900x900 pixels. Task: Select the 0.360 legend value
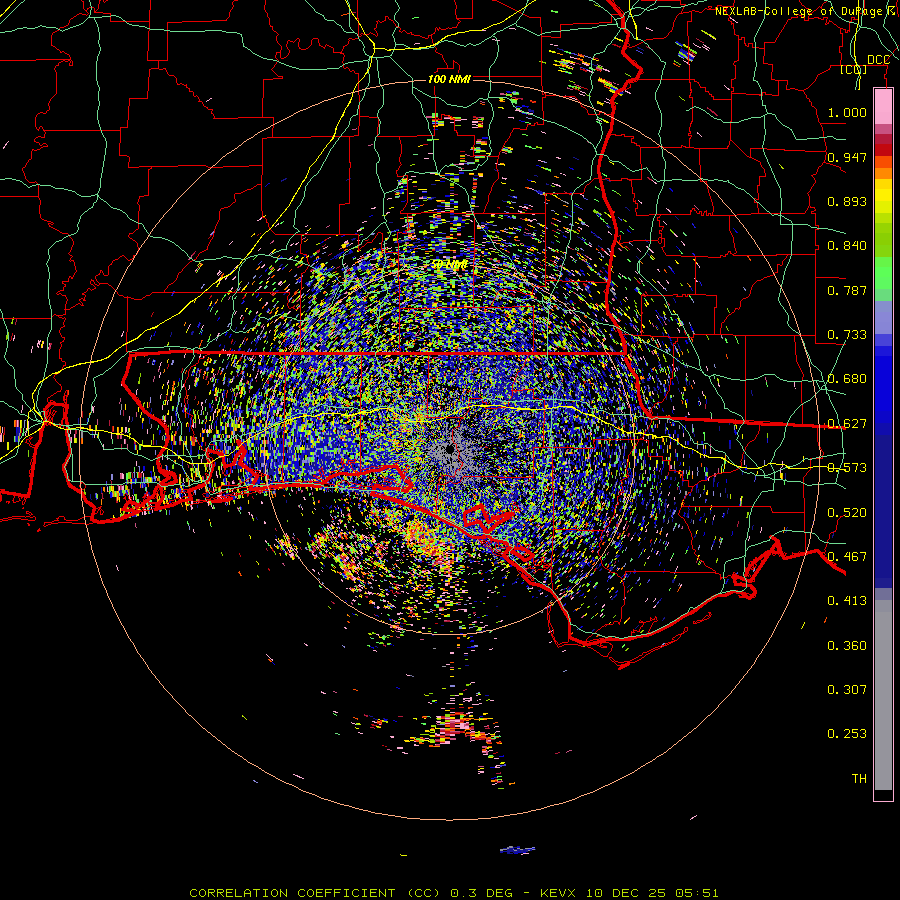[x=847, y=646]
